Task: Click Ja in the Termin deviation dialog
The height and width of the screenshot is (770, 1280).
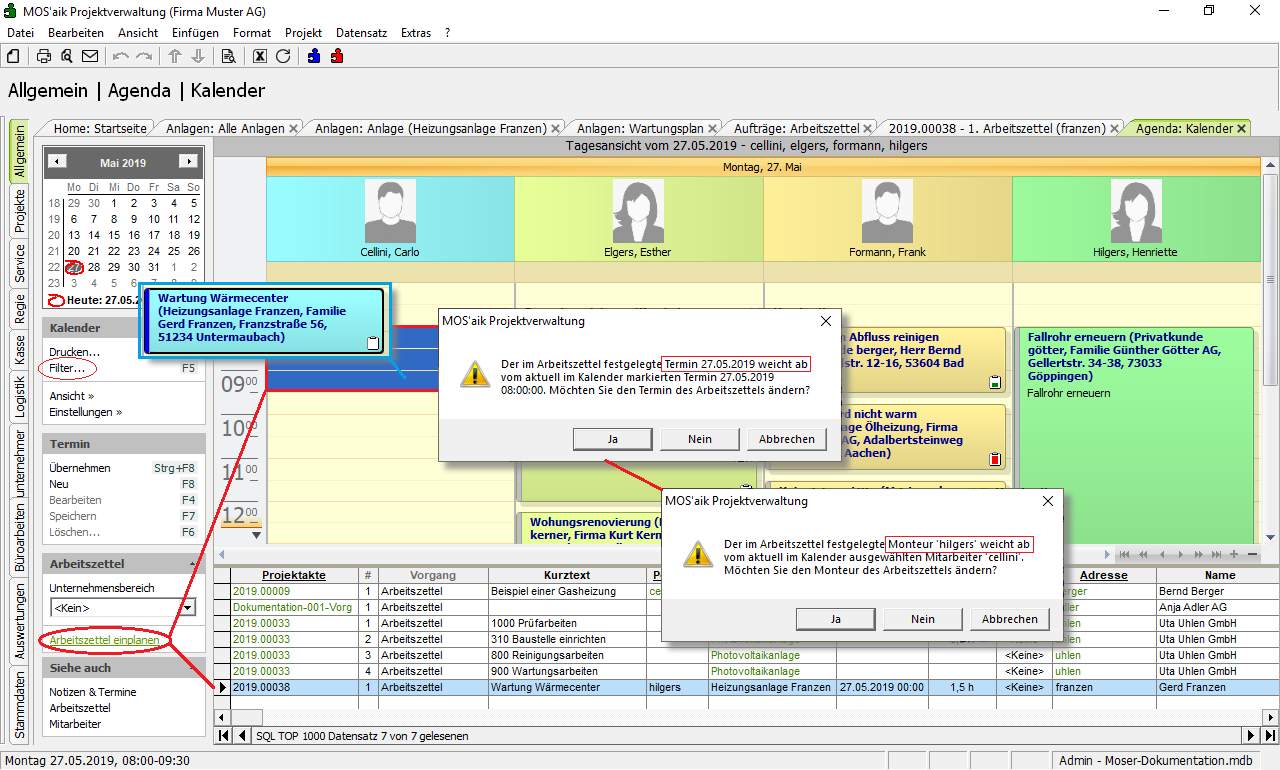Action: point(612,439)
